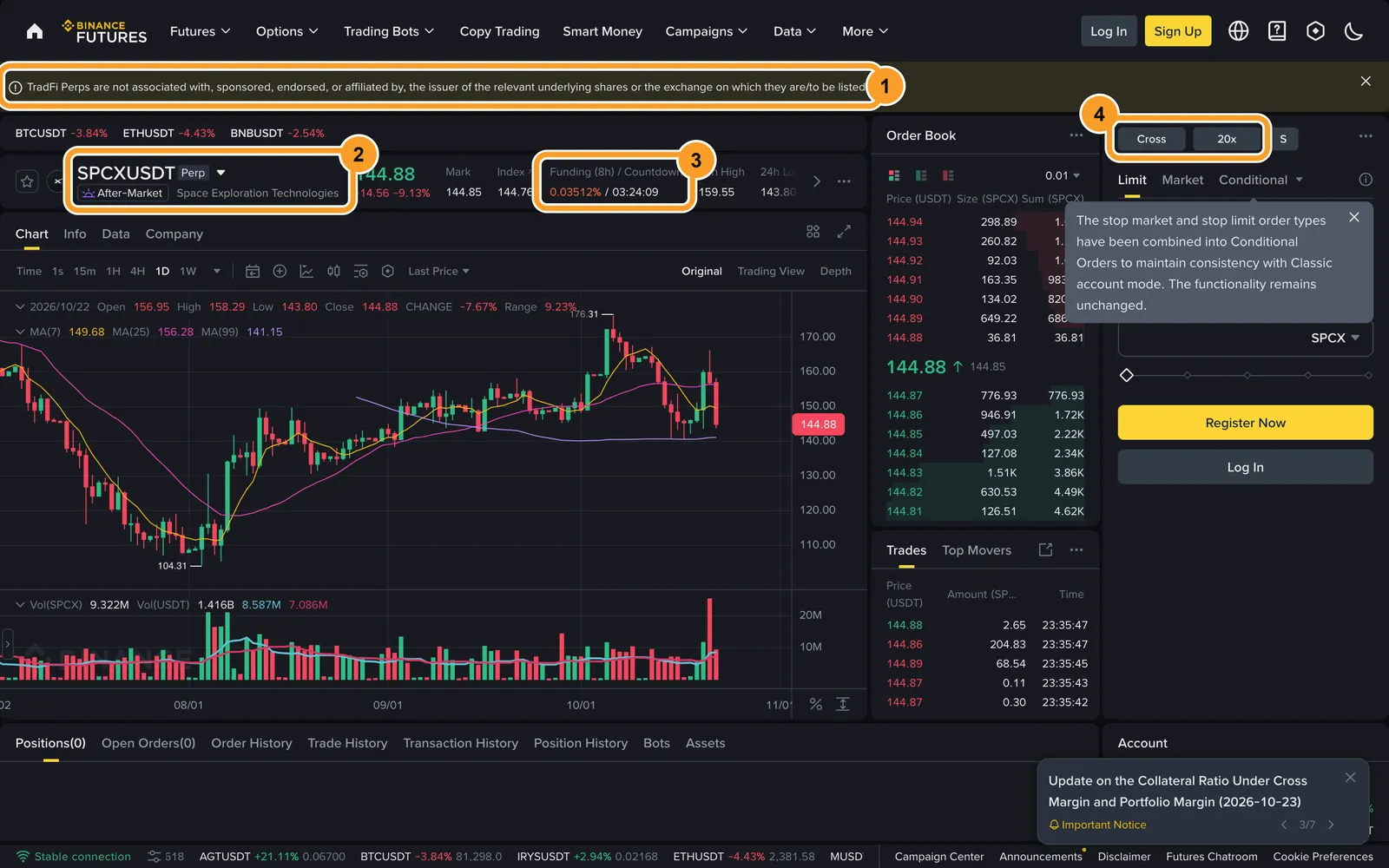Go to the Binance home icon
The width and height of the screenshot is (1389, 868).
click(35, 31)
